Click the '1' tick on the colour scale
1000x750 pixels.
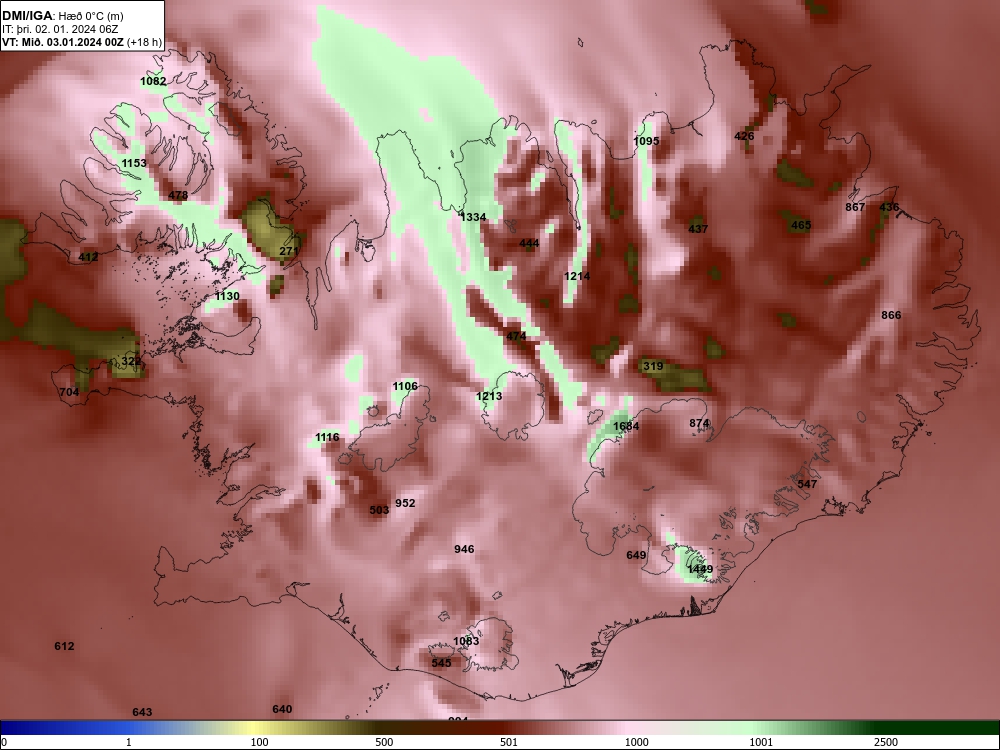[129, 742]
